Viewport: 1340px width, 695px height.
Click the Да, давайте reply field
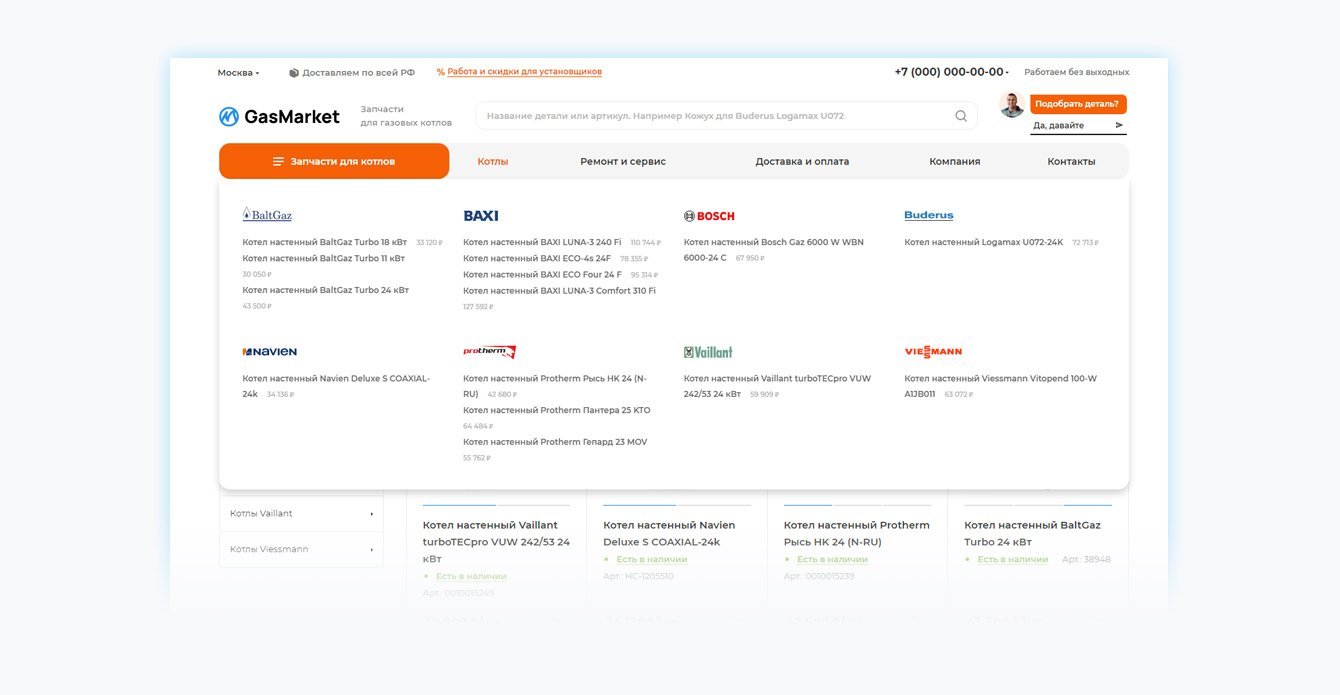1078,126
